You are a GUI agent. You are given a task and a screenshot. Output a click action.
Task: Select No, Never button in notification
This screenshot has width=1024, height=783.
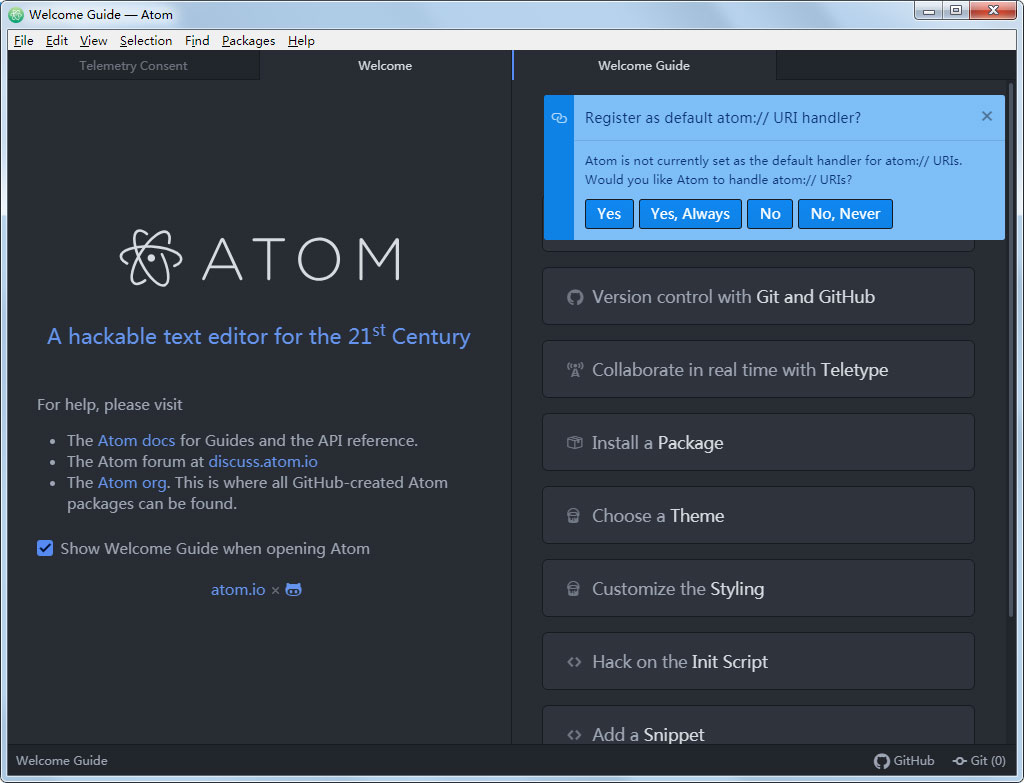point(845,214)
